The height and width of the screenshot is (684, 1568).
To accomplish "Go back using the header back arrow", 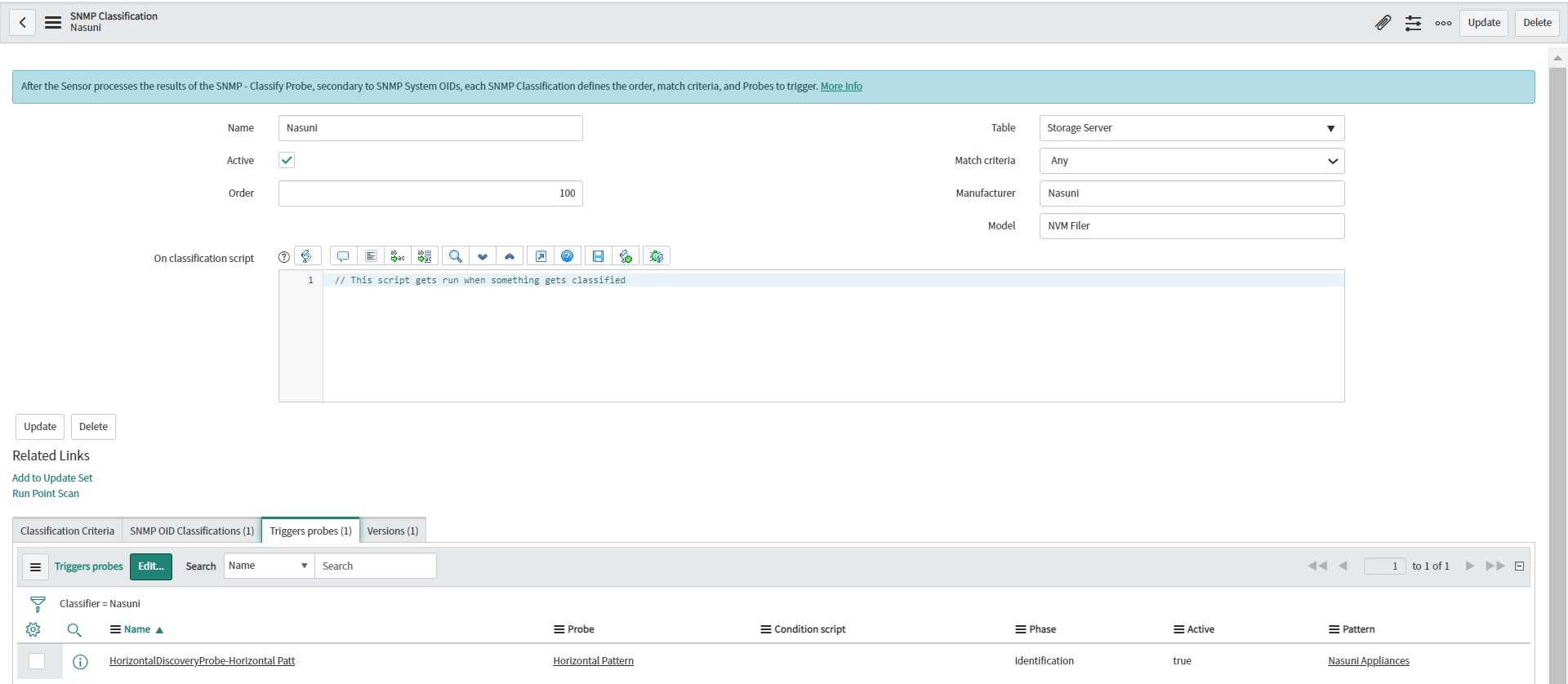I will tap(23, 23).
